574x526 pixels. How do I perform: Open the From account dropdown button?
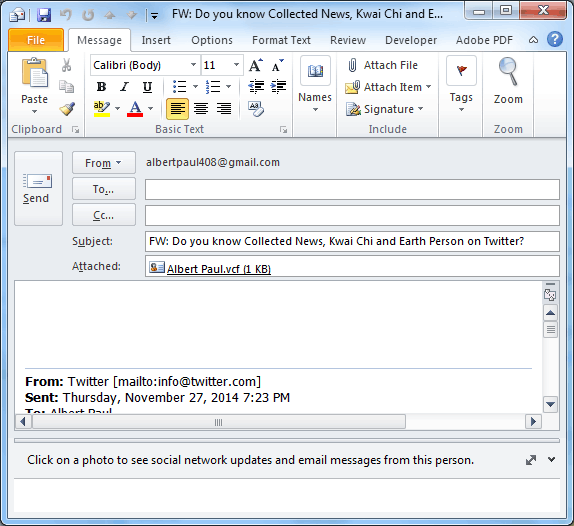104,163
